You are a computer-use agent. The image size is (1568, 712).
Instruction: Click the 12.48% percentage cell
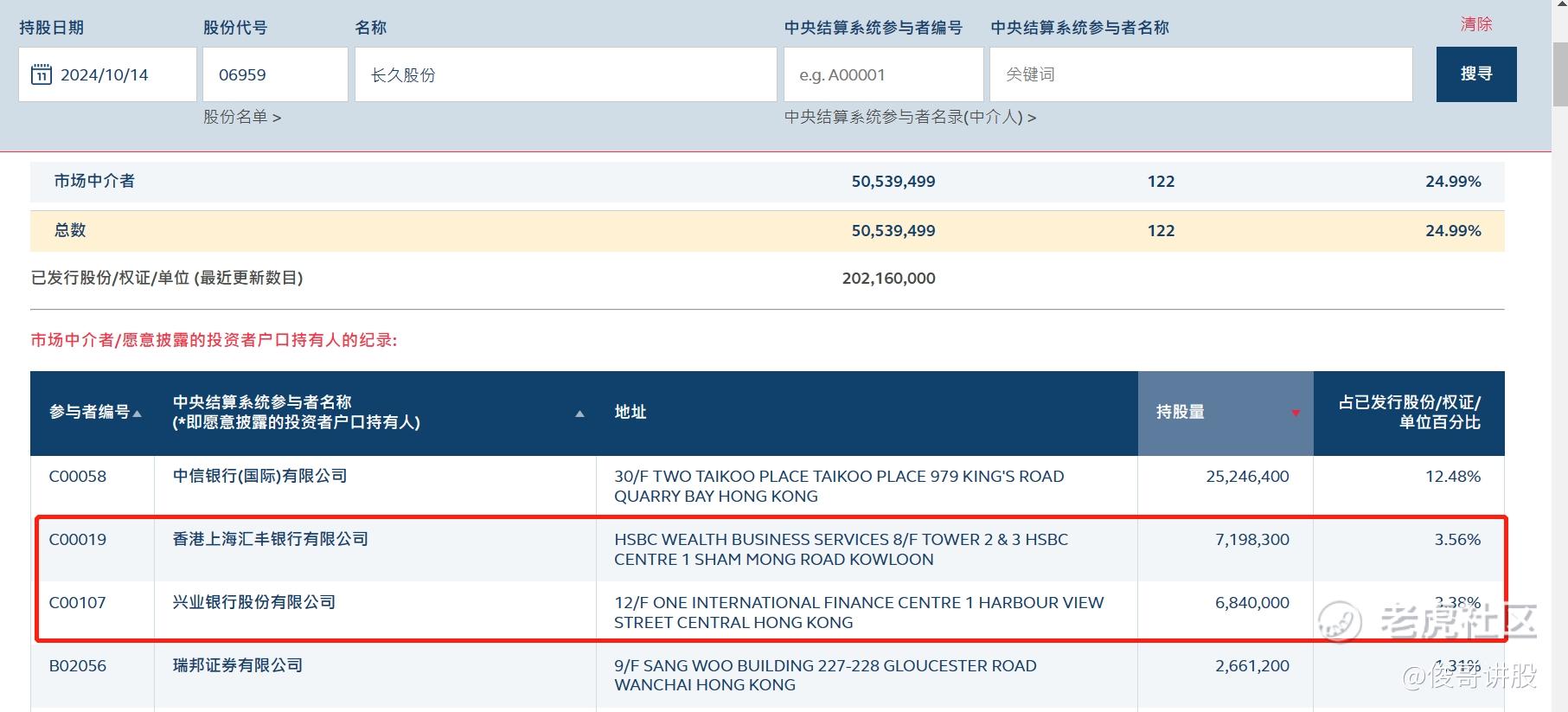pyautogui.click(x=1453, y=477)
